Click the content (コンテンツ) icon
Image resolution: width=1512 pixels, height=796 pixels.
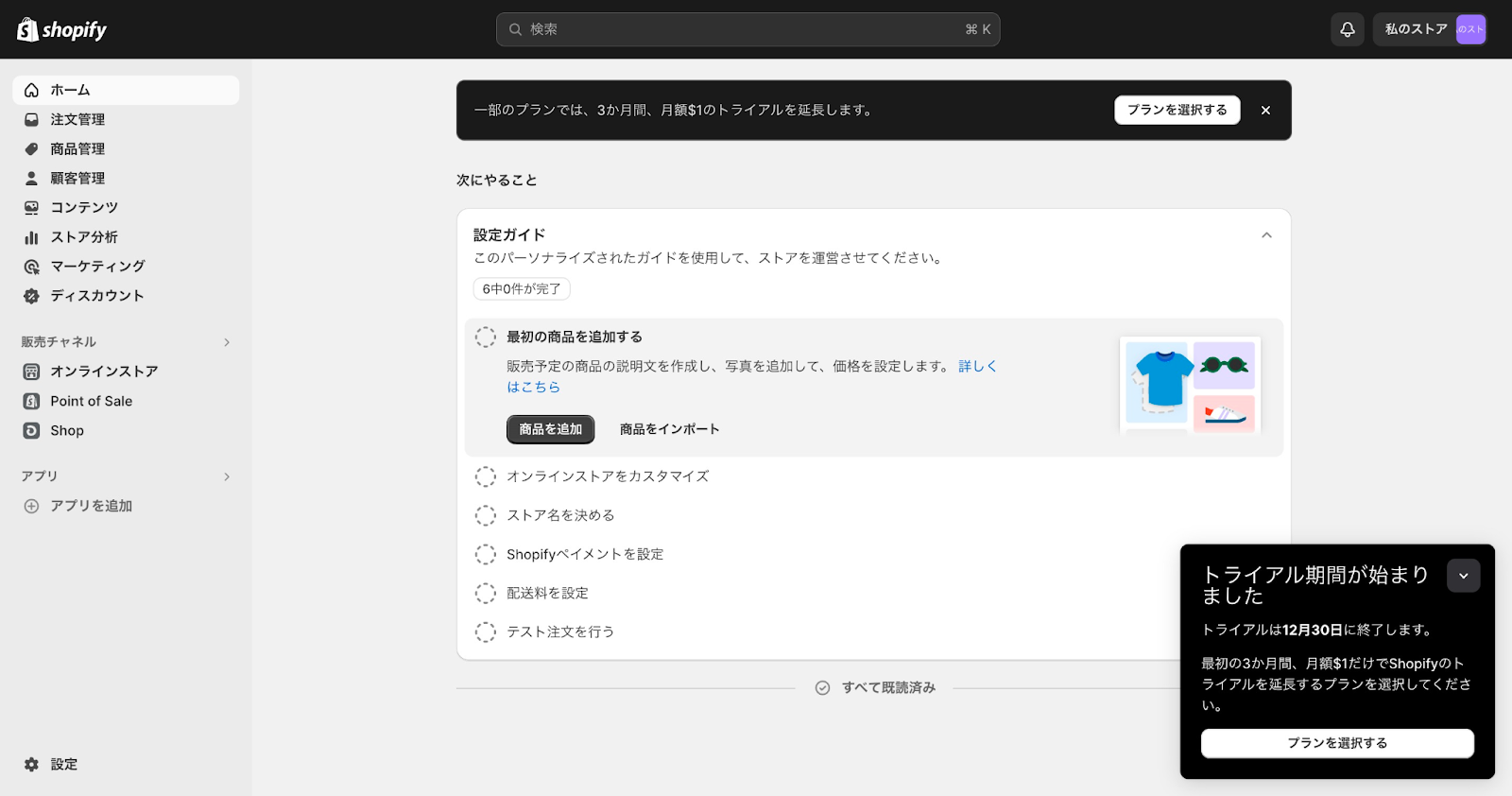pos(31,207)
